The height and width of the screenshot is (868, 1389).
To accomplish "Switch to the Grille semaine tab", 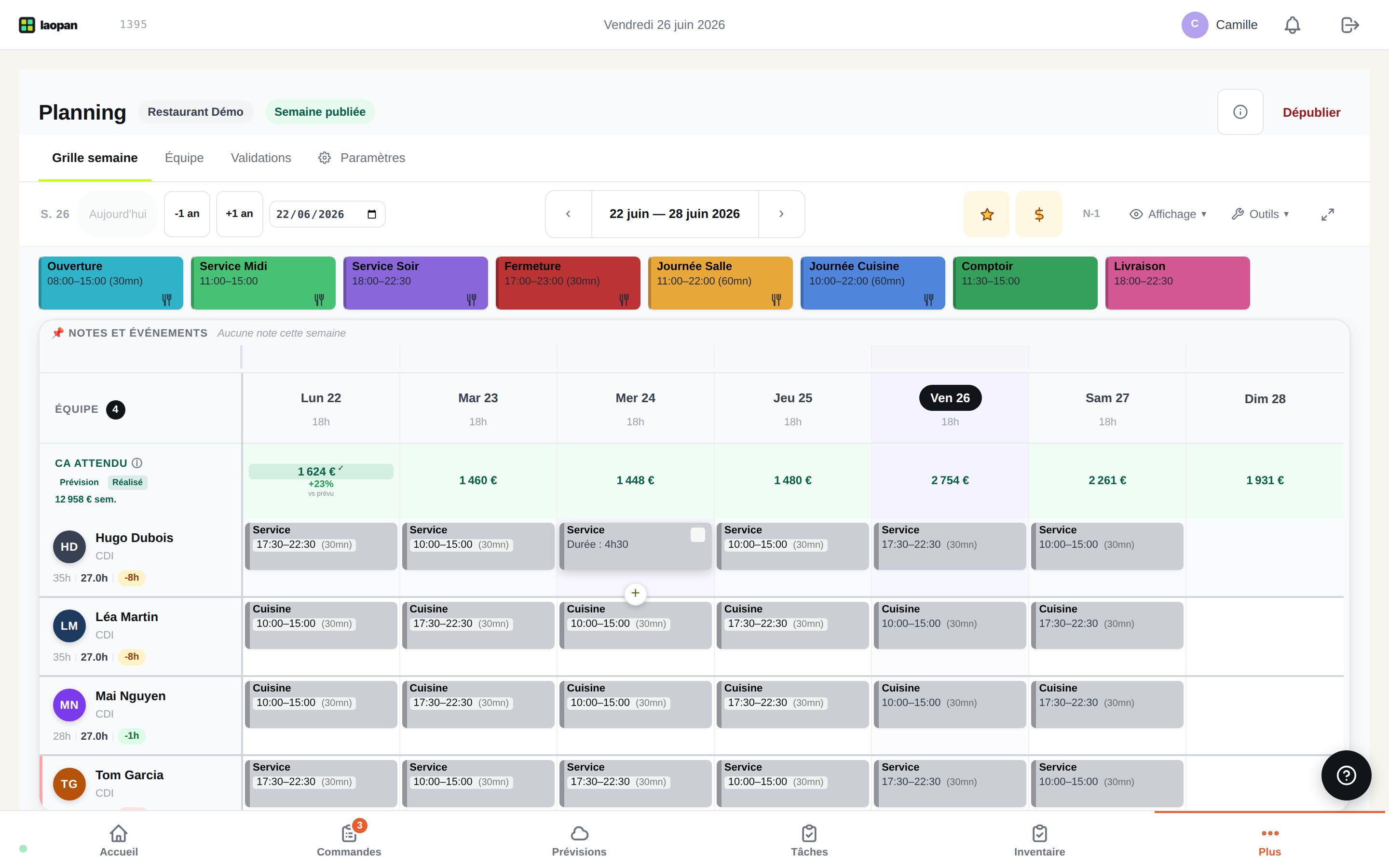I will (x=95, y=158).
